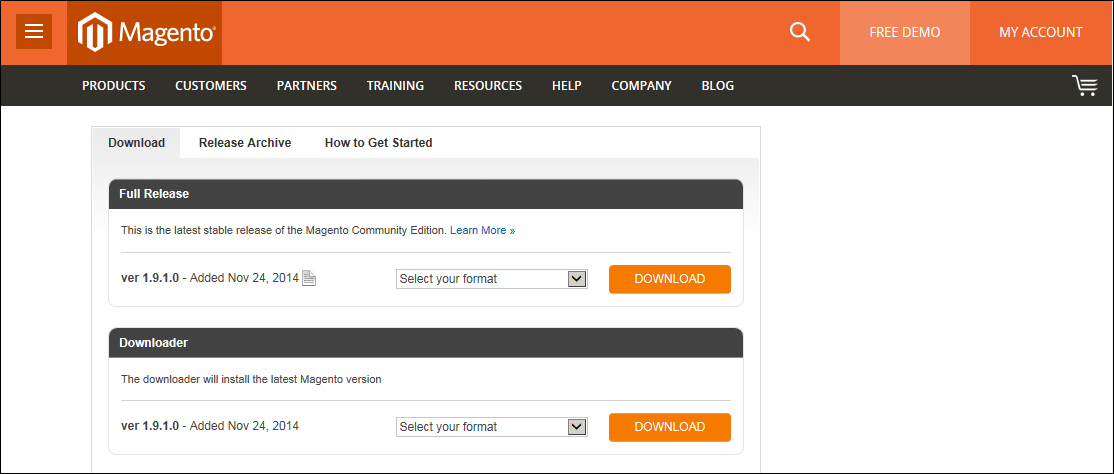Open the HELP menu
This screenshot has width=1114, height=474.
coord(567,86)
